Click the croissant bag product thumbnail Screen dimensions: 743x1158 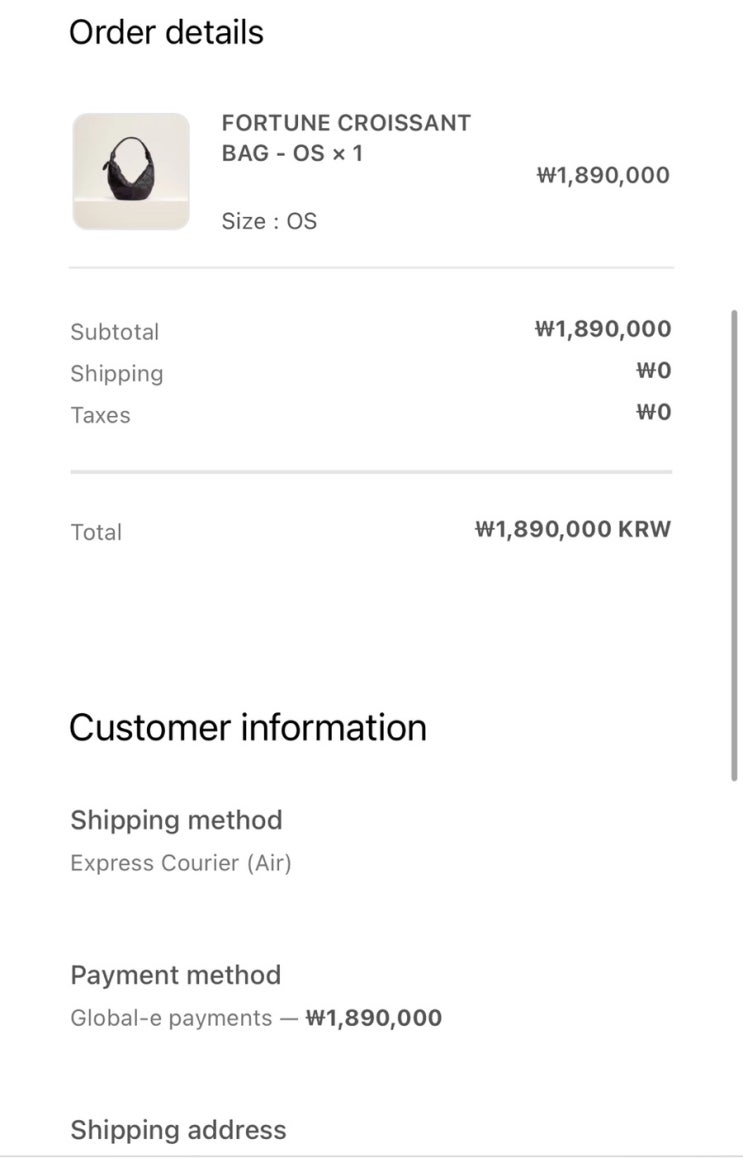(131, 171)
